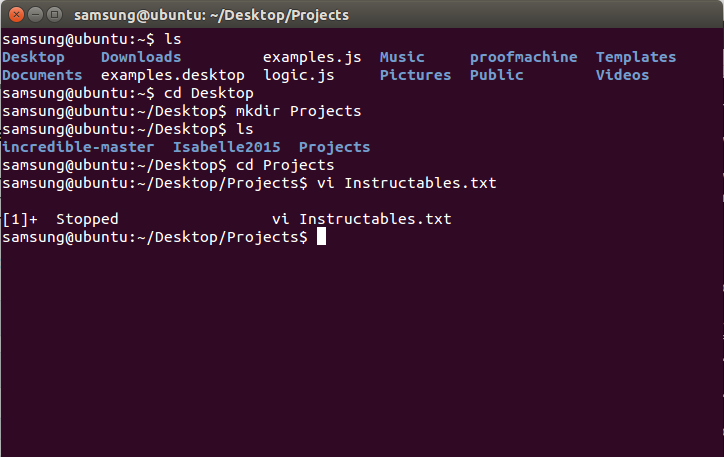This screenshot has width=724, height=457.
Task: Click the Public directory name
Action: point(496,75)
